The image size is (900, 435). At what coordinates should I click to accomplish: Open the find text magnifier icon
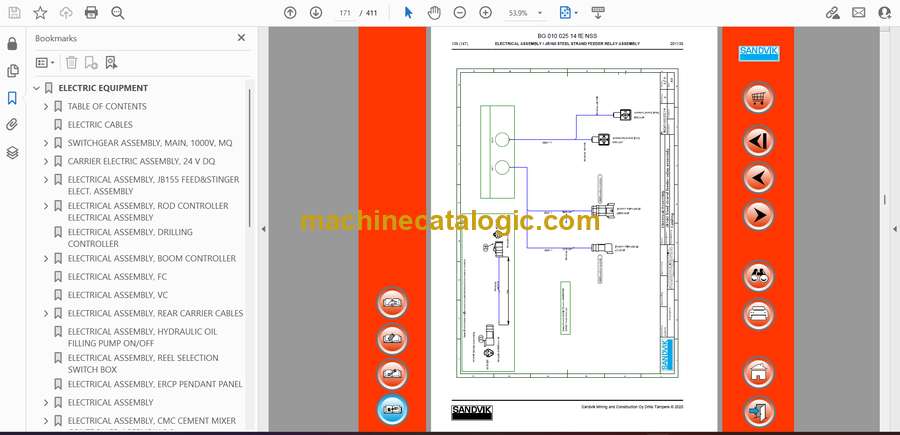coord(118,13)
